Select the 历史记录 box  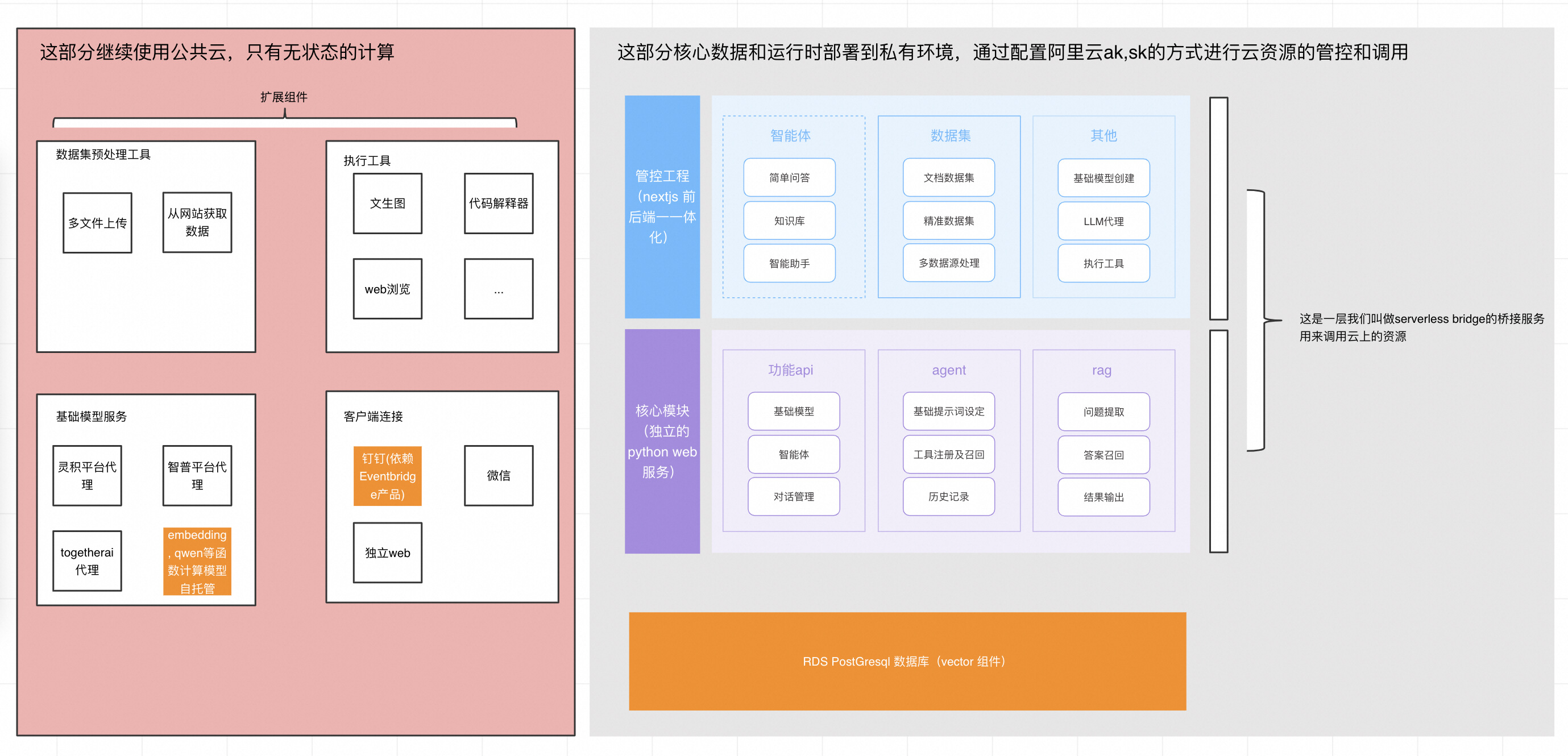(x=949, y=496)
